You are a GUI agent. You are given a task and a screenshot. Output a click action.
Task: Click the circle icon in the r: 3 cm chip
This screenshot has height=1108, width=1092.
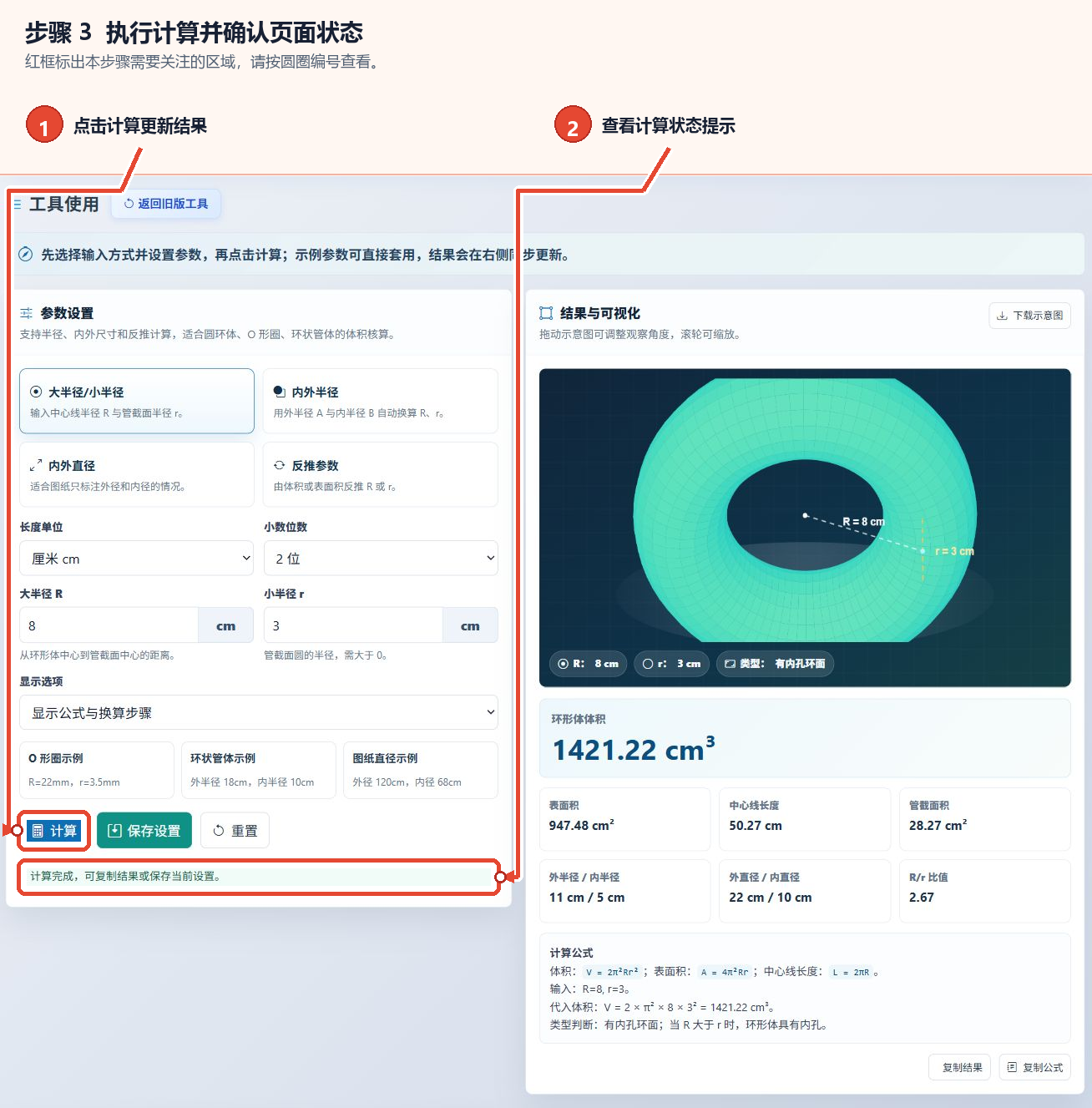tap(648, 664)
